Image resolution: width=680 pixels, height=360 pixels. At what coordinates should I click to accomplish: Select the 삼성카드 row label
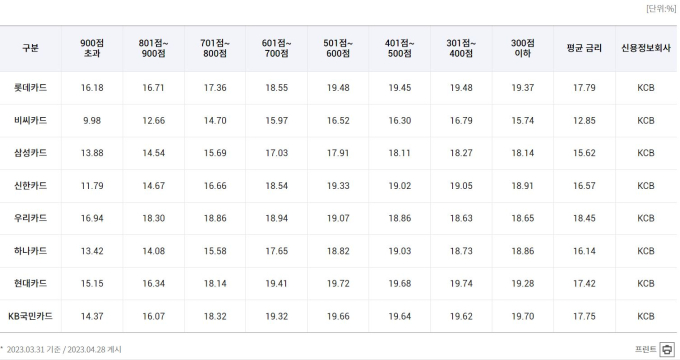click(30, 153)
